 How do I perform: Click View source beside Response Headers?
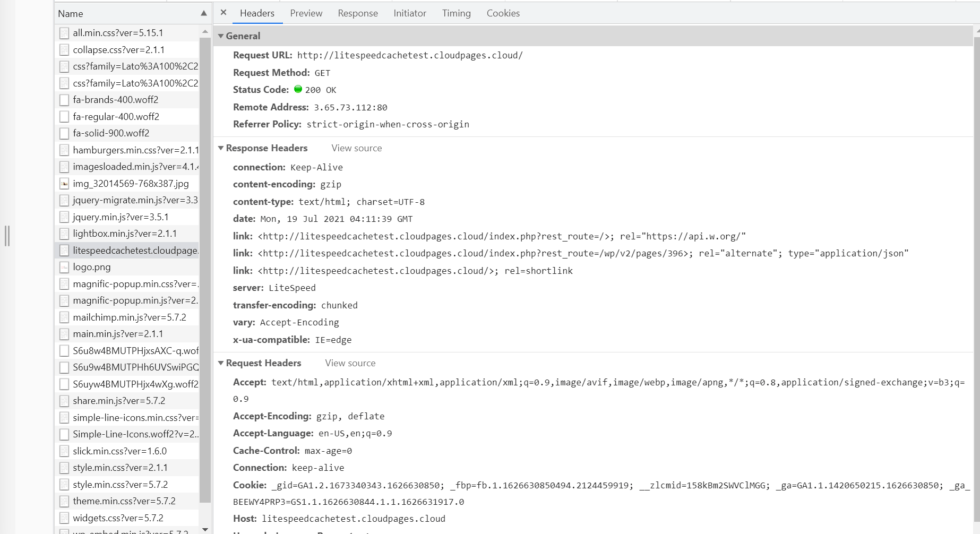(x=356, y=148)
